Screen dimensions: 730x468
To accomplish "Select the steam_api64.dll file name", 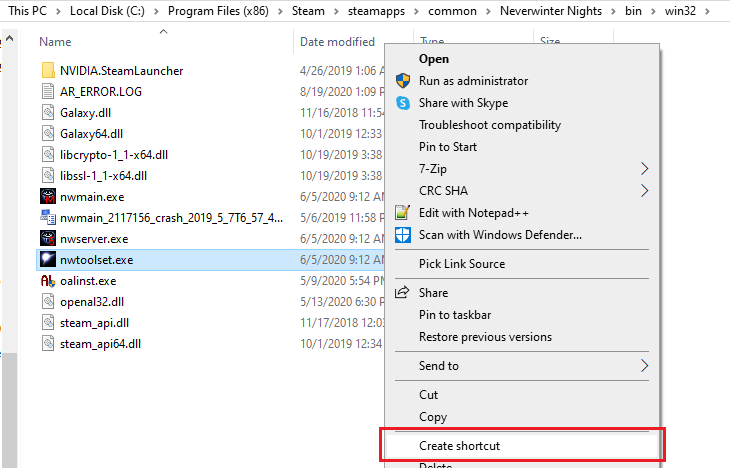I will pos(100,344).
